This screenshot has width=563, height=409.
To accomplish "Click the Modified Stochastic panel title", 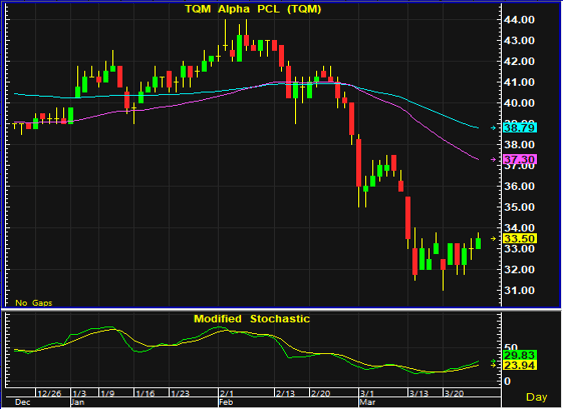I will [252, 319].
